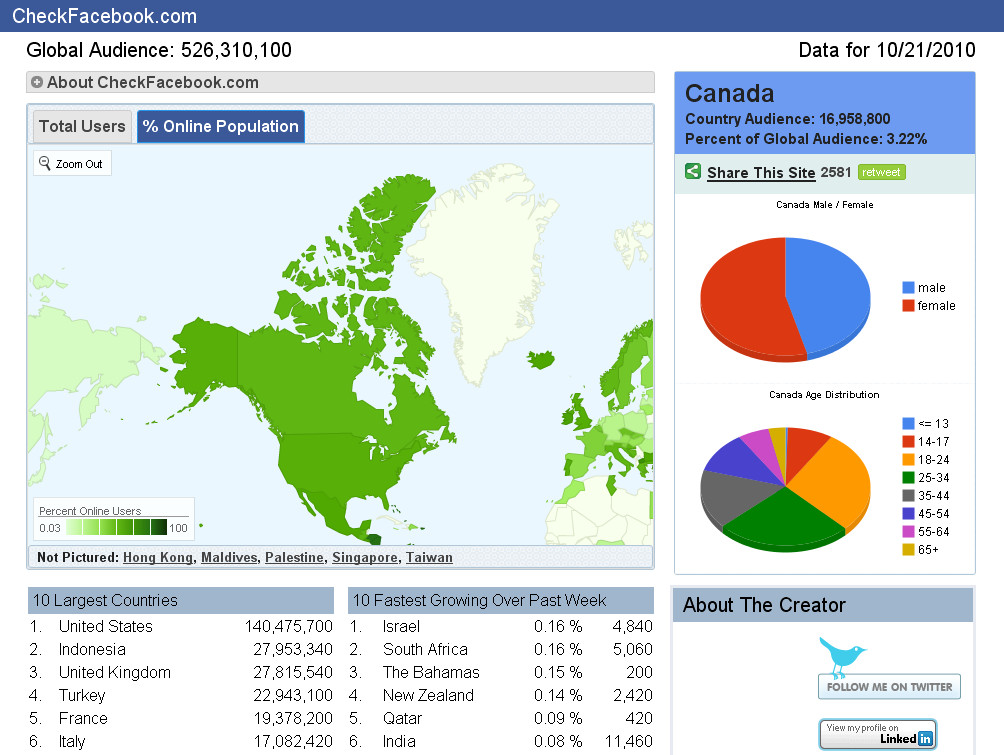Click the 25-34 age legend swatch
1004x755 pixels.
tap(908, 477)
